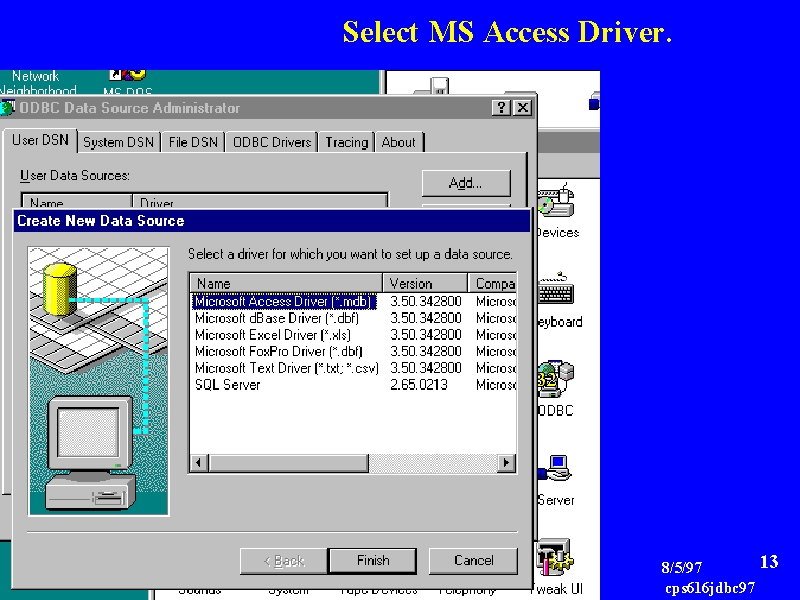The width and height of the screenshot is (800, 600).
Task: Click the version cell of the Excel driver row
Action: click(426, 335)
